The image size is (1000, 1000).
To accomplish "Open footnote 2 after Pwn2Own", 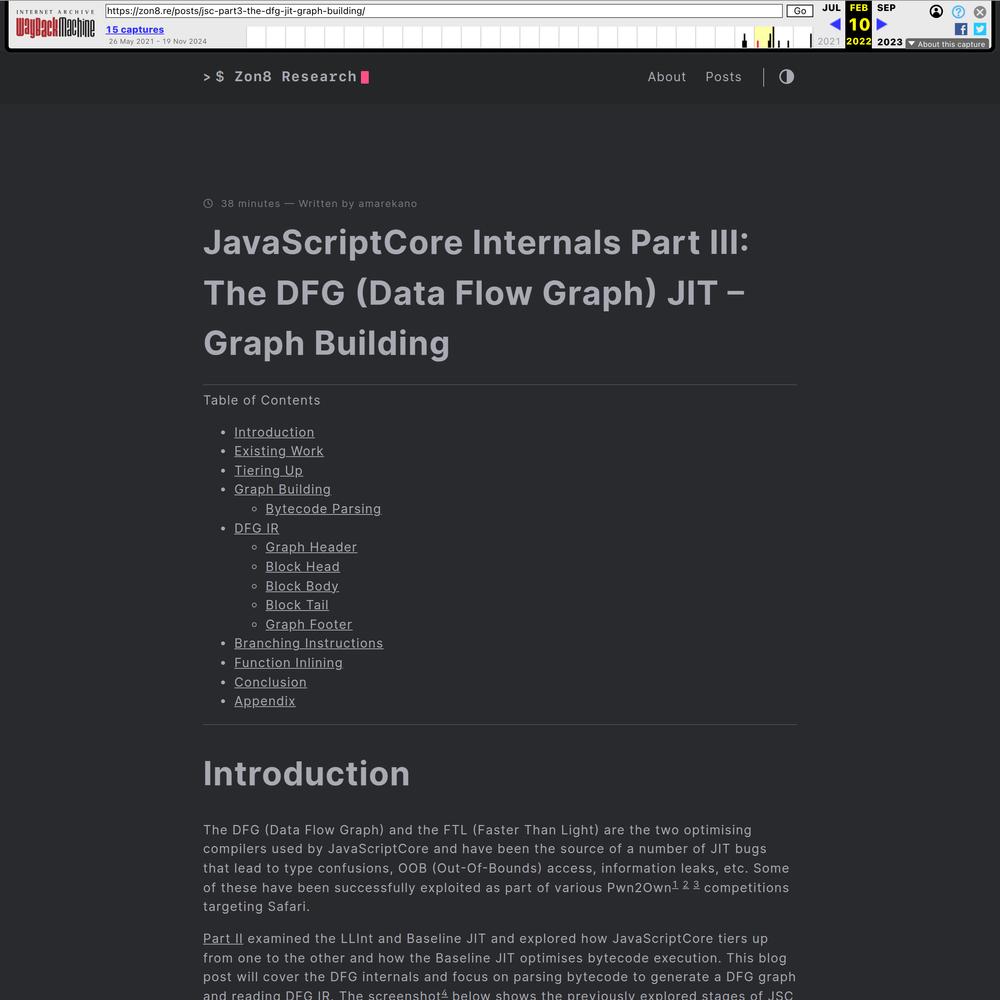I will [686, 885].
